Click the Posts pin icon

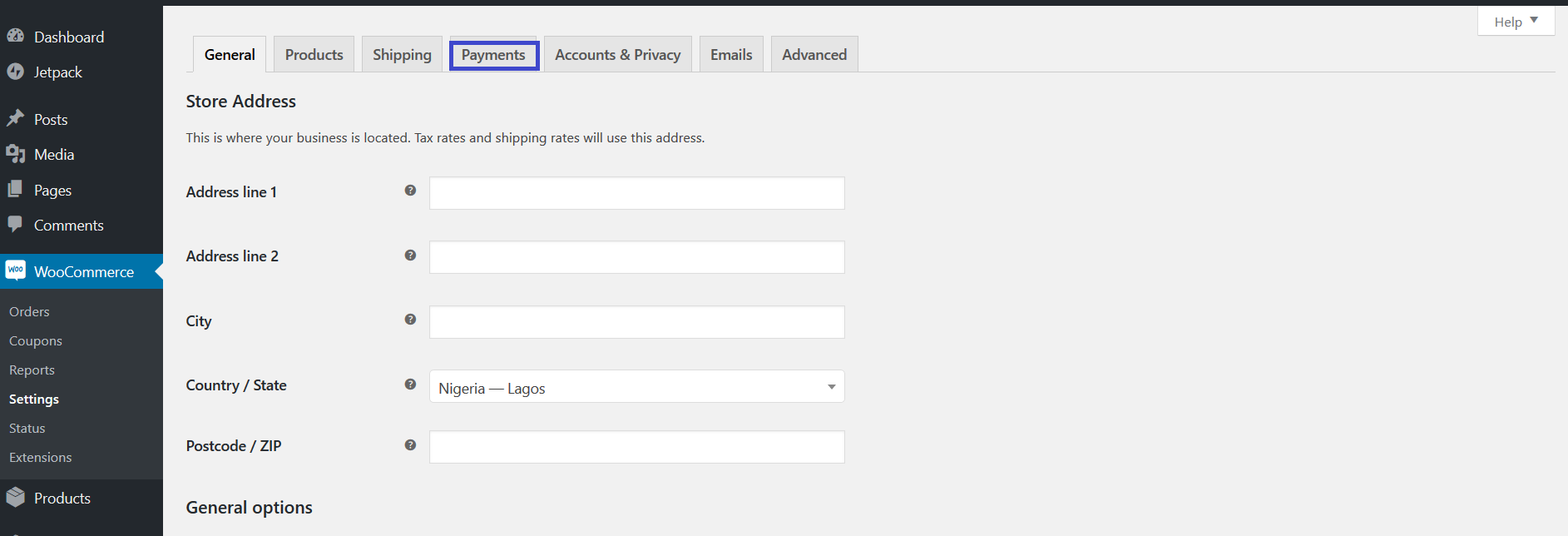point(15,118)
